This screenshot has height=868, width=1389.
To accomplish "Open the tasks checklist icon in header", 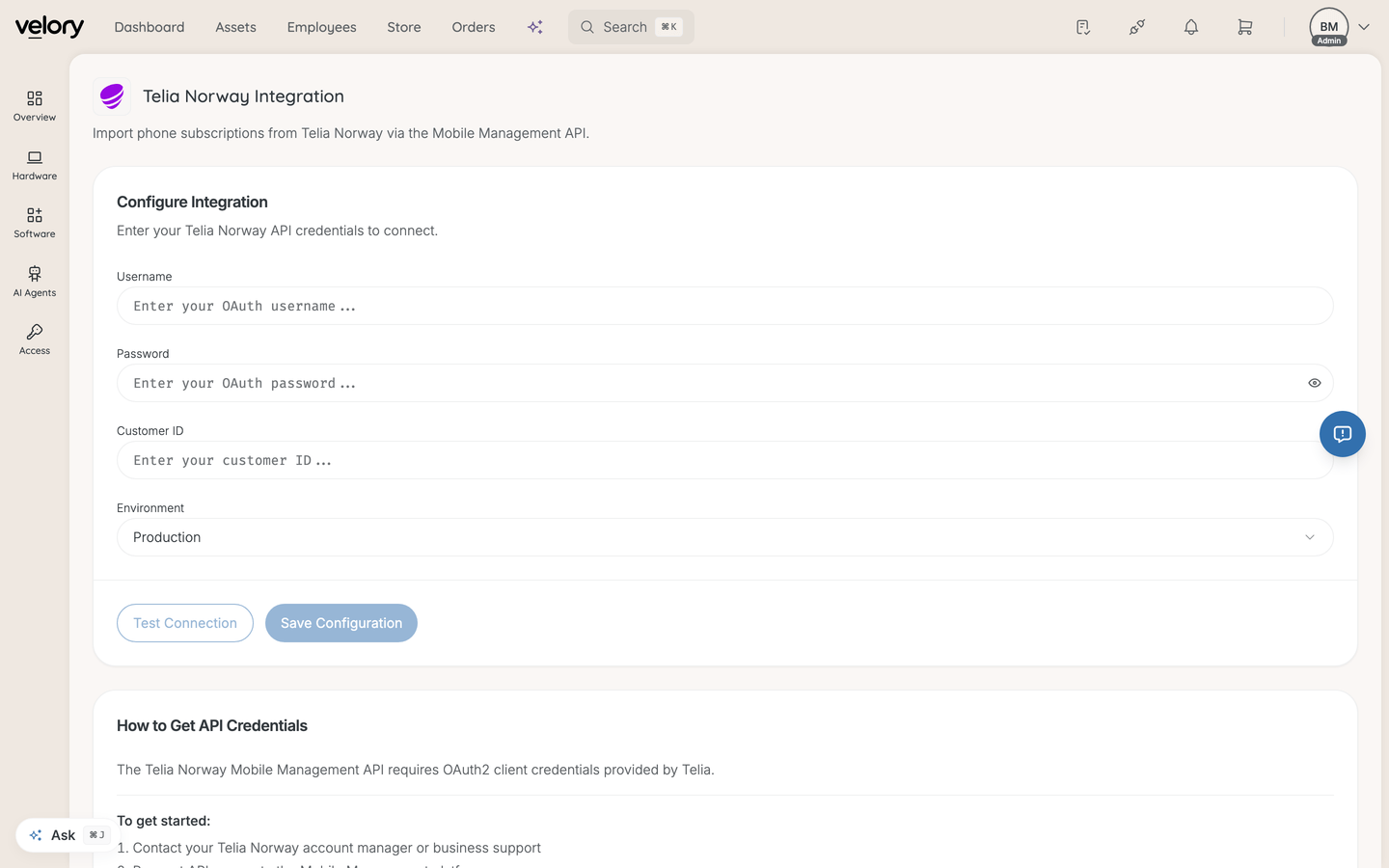I will point(1083,27).
